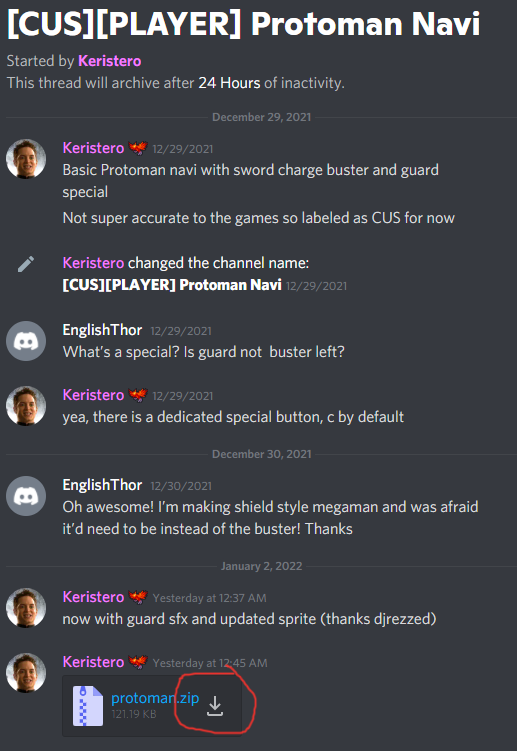This screenshot has height=751, width=517.
Task: Click Keristero's username on guard sfx message
Action: pos(93,597)
